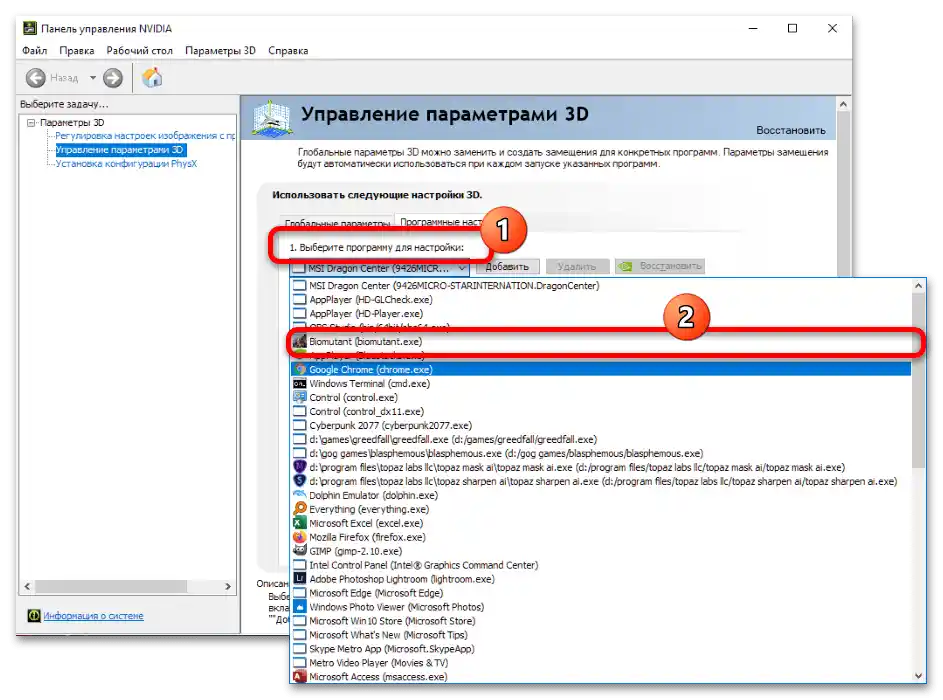Click the task tree scroll right arrow
The width and height of the screenshot is (943, 700).
tap(228, 586)
